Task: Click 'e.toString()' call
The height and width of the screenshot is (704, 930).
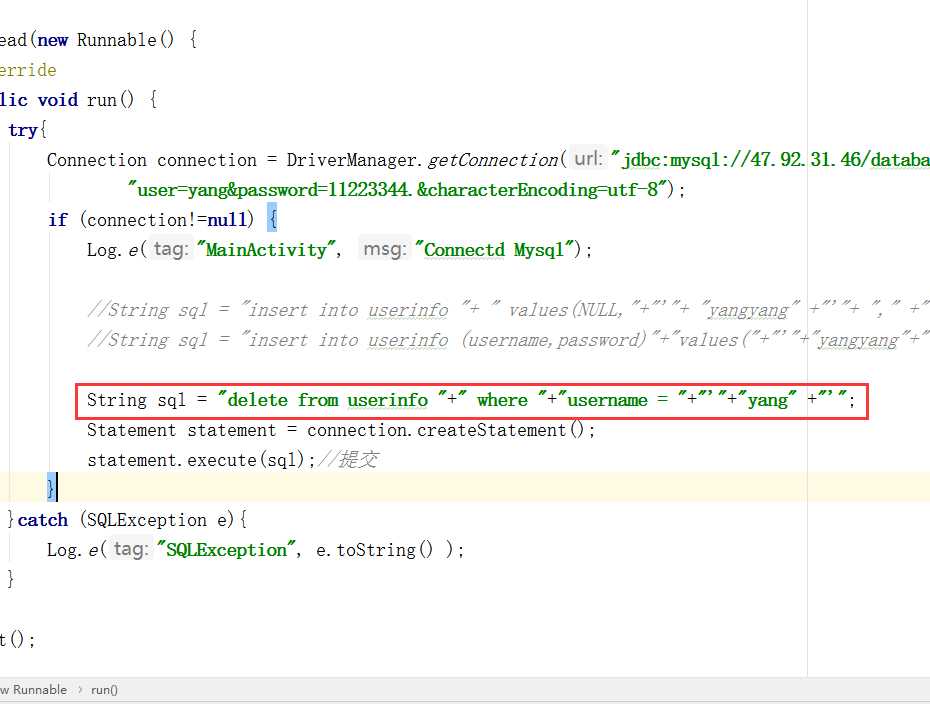Action: 375,550
